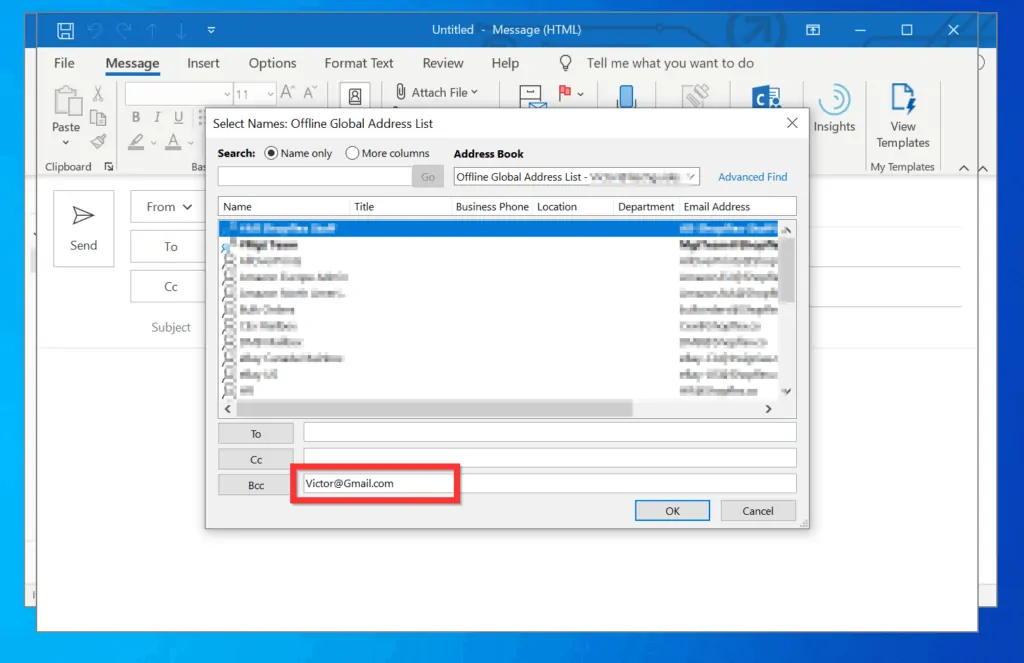The image size is (1024, 663).
Task: Click the Undo icon in quick access toolbar
Action: (95, 29)
